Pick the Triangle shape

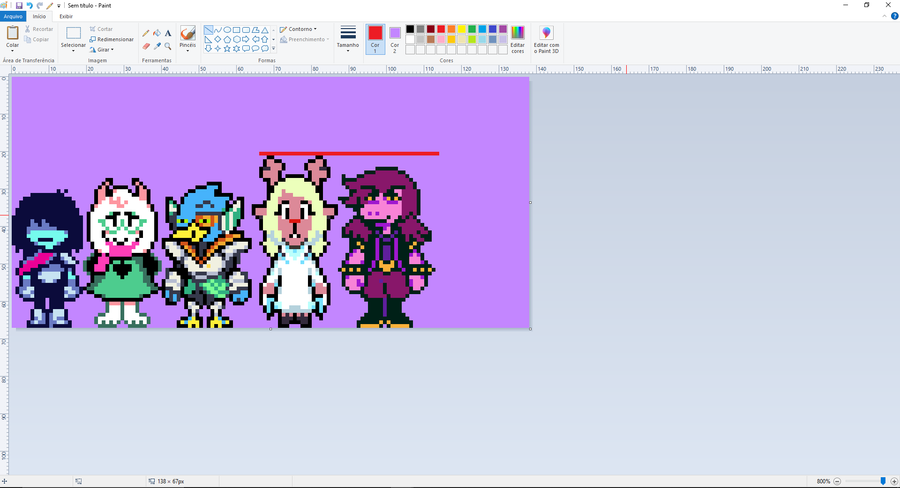[265, 30]
